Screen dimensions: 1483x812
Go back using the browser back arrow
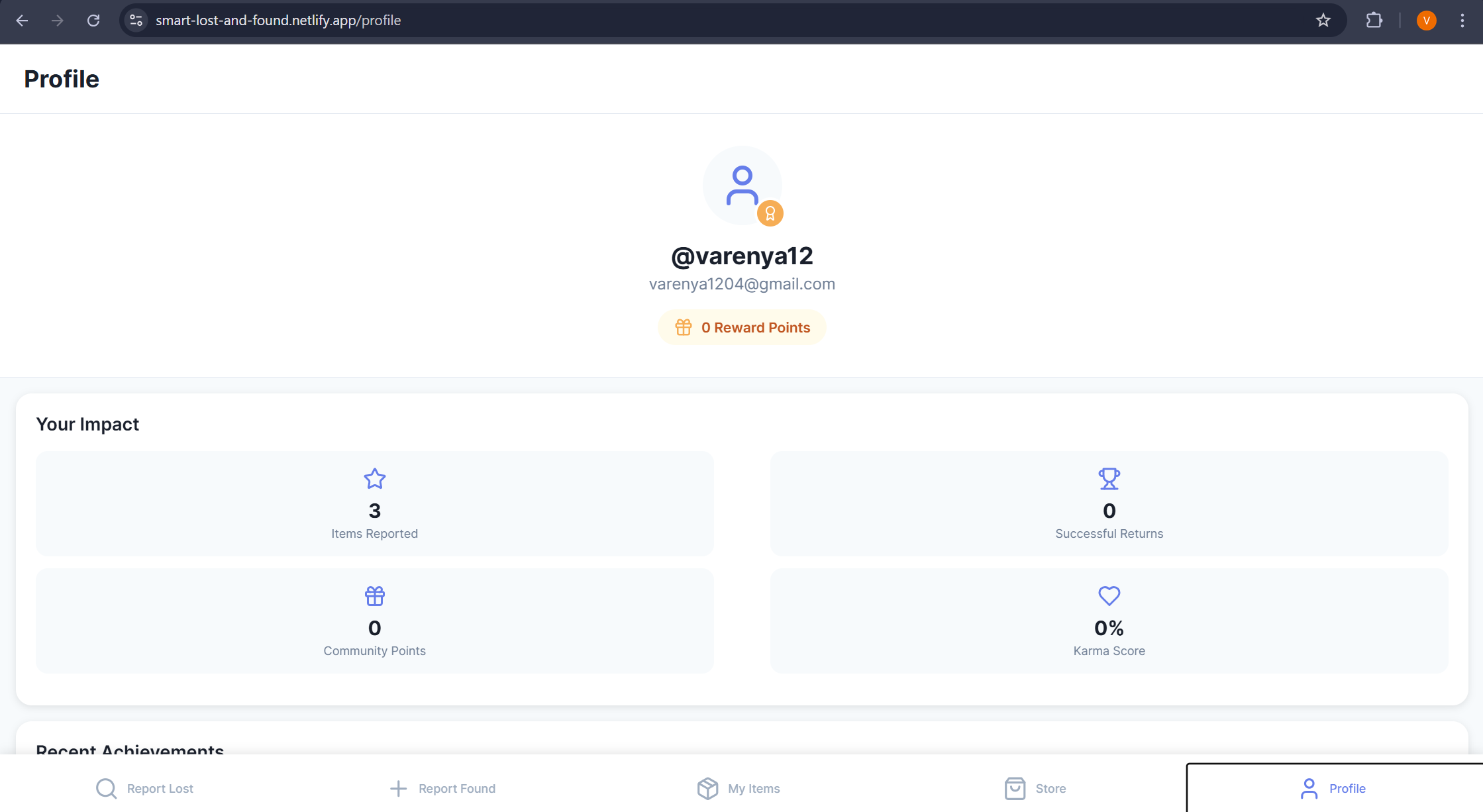pos(22,21)
